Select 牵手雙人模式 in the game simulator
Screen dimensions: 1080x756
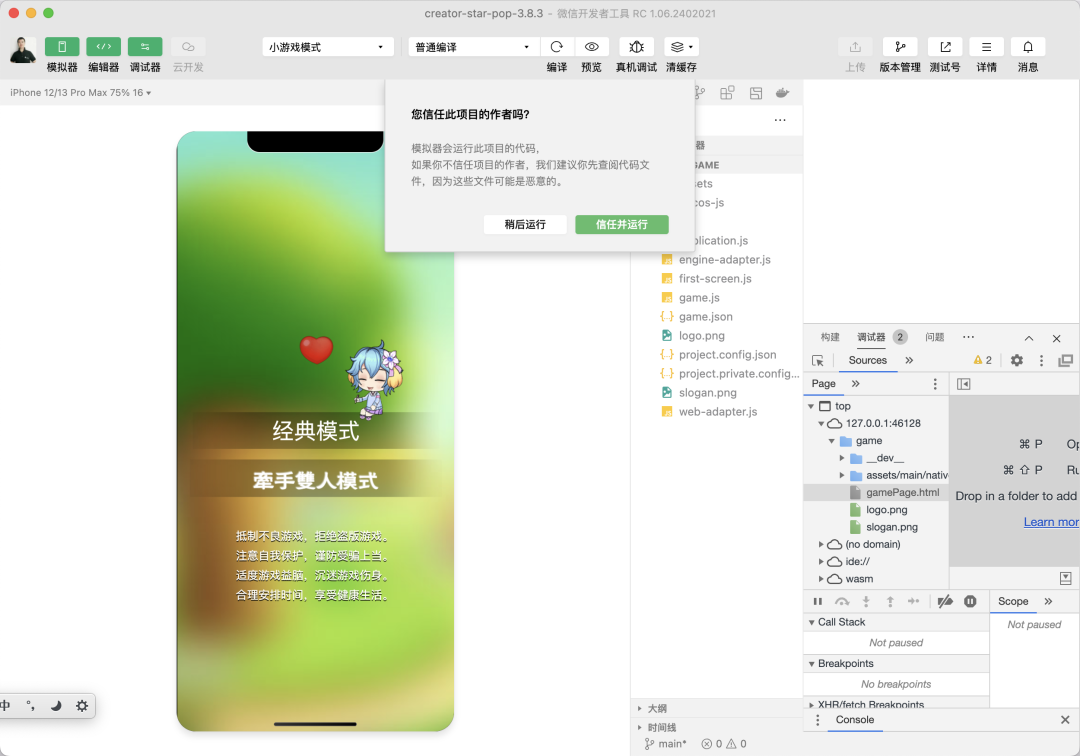tap(315, 480)
